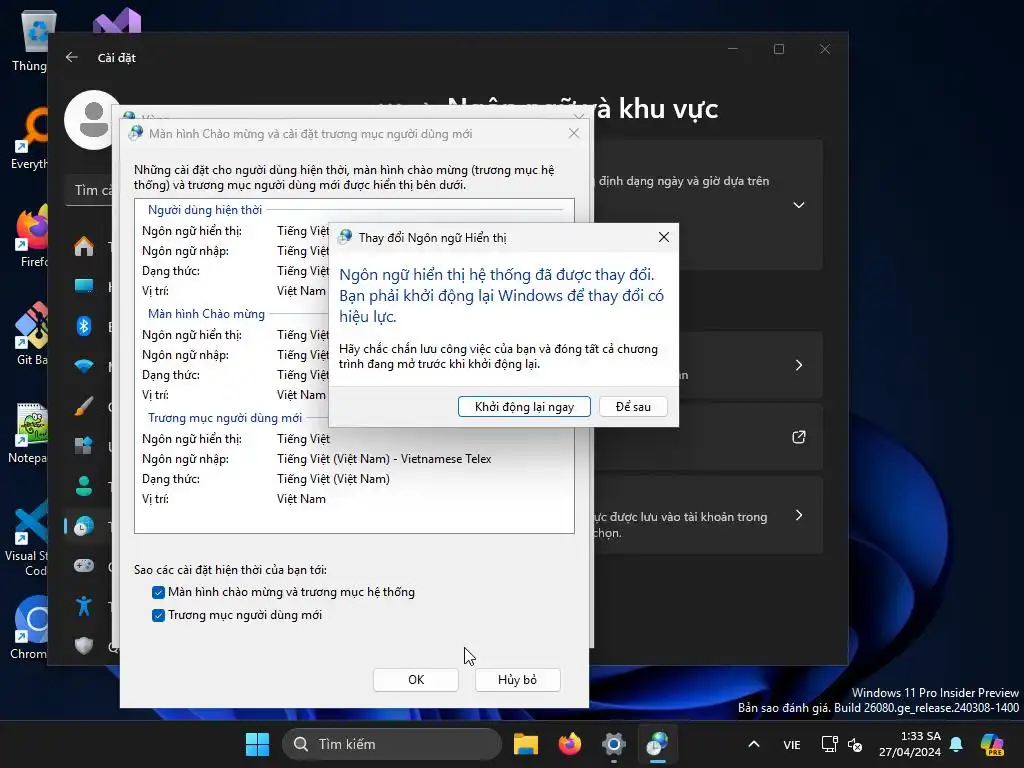The width and height of the screenshot is (1024, 768).
Task: Open the Time & language clock icon in sidebar
Action: pyautogui.click(x=84, y=526)
